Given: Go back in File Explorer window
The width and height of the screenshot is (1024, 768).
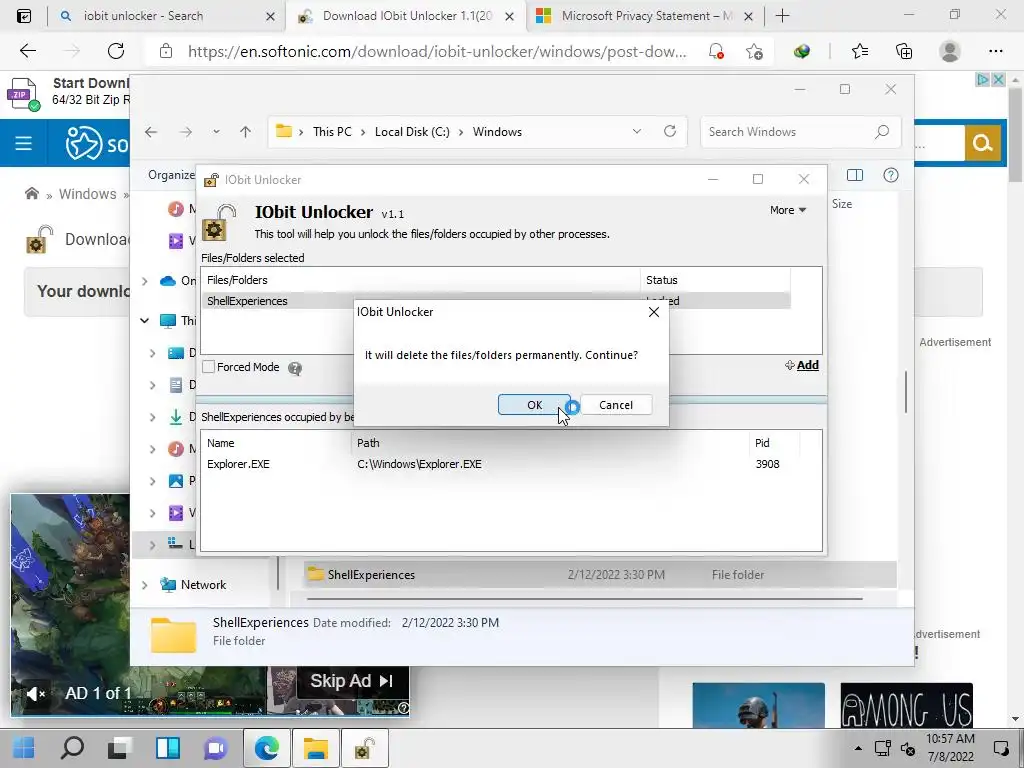Looking at the screenshot, I should tap(151, 132).
